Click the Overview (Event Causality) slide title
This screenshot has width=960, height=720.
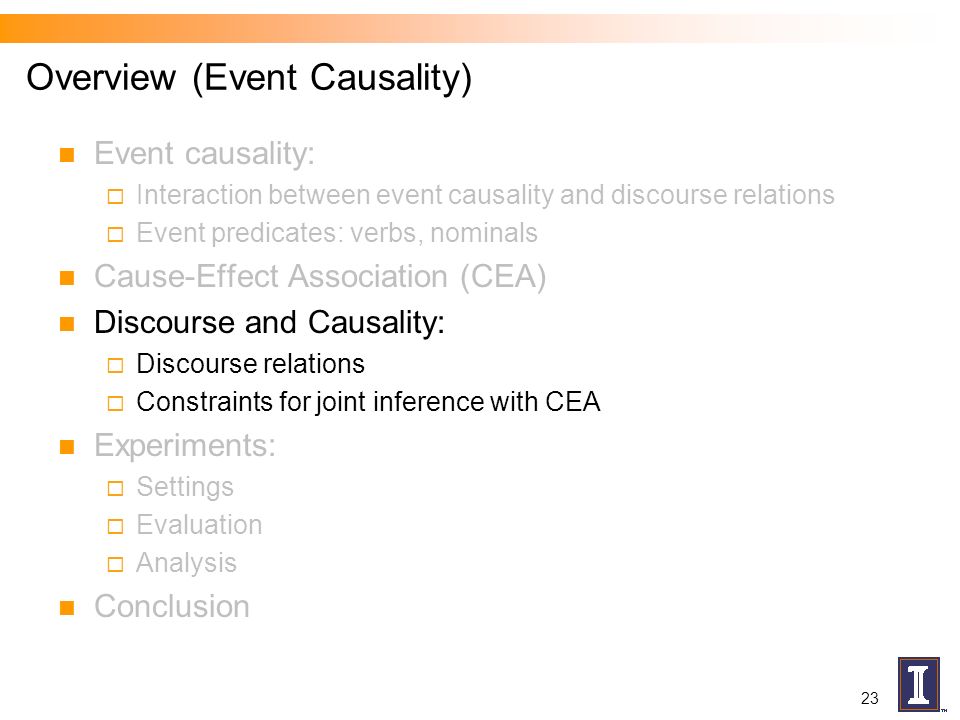pyautogui.click(x=249, y=78)
